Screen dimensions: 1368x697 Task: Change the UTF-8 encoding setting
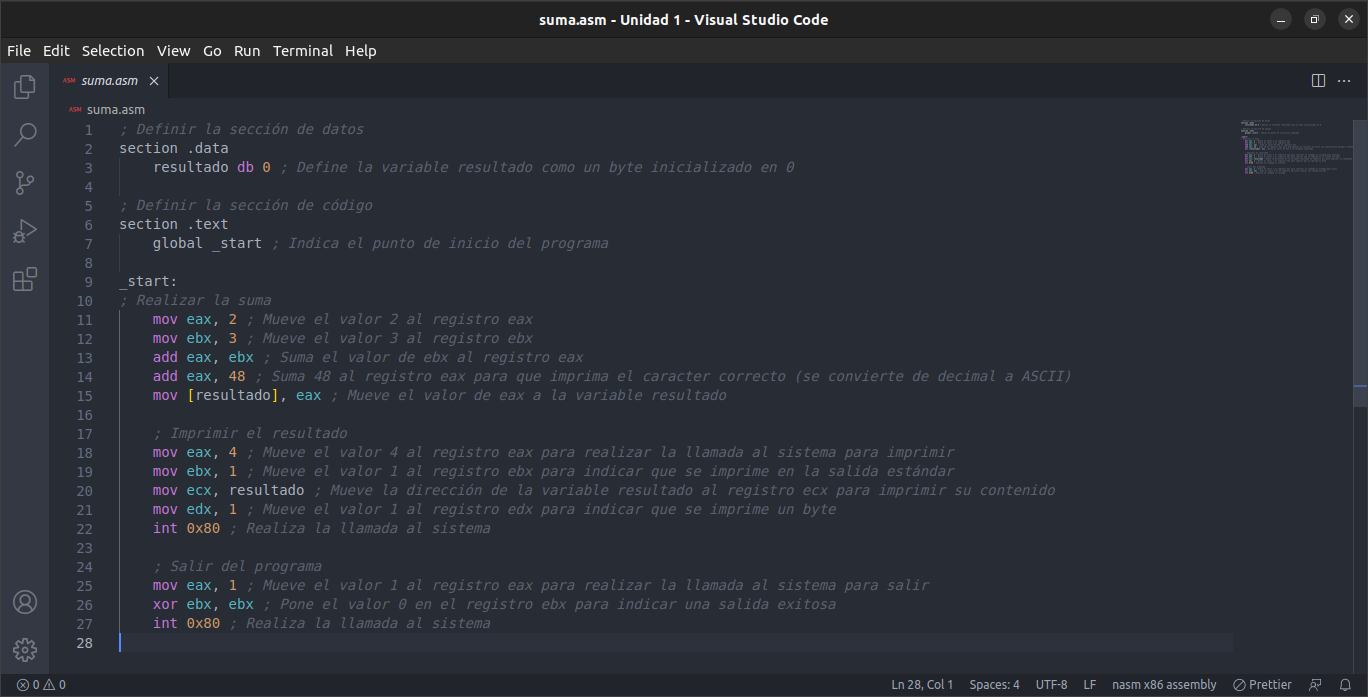coord(1051,684)
